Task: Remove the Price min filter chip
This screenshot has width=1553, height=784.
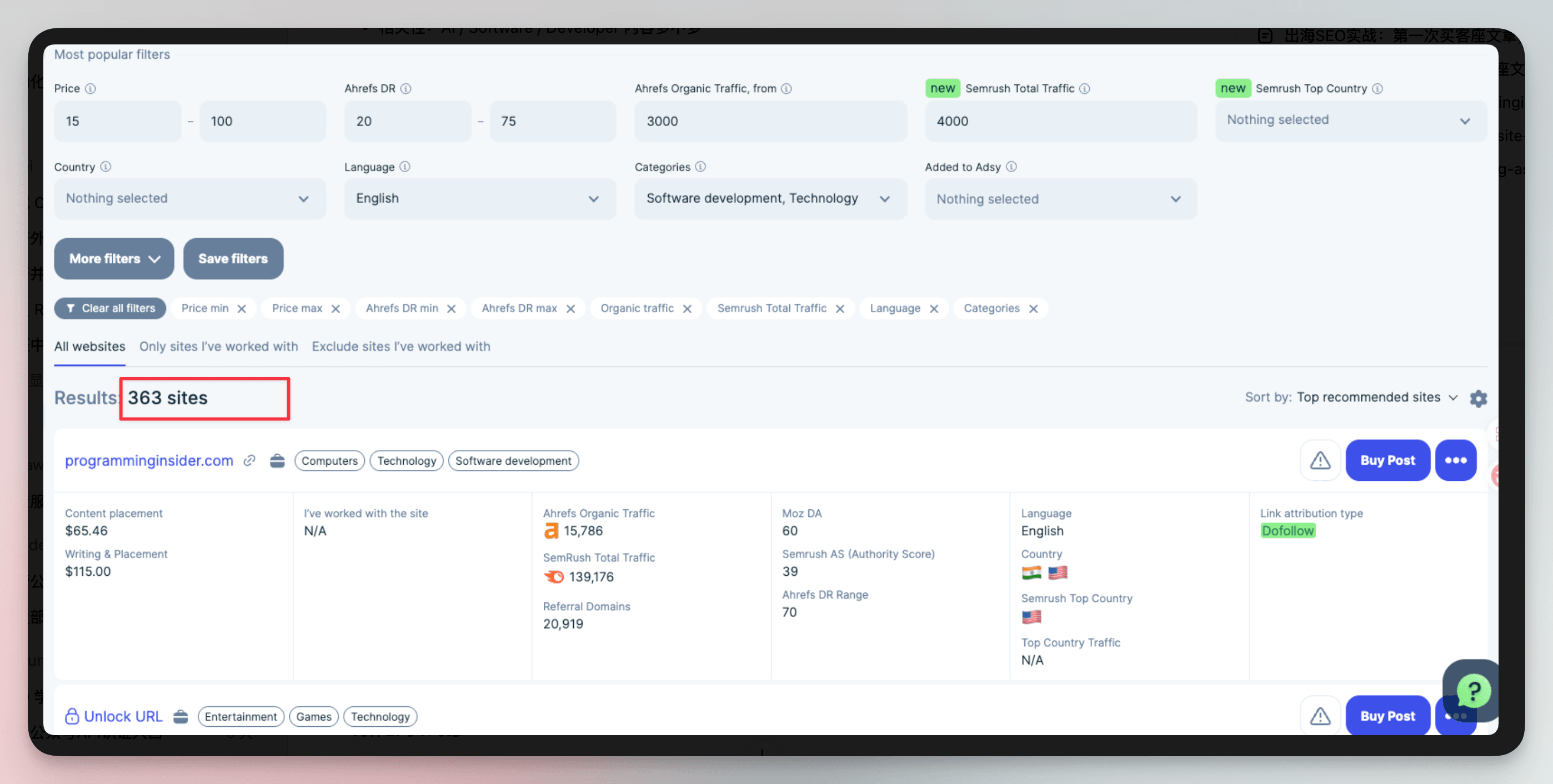Action: [x=242, y=309]
